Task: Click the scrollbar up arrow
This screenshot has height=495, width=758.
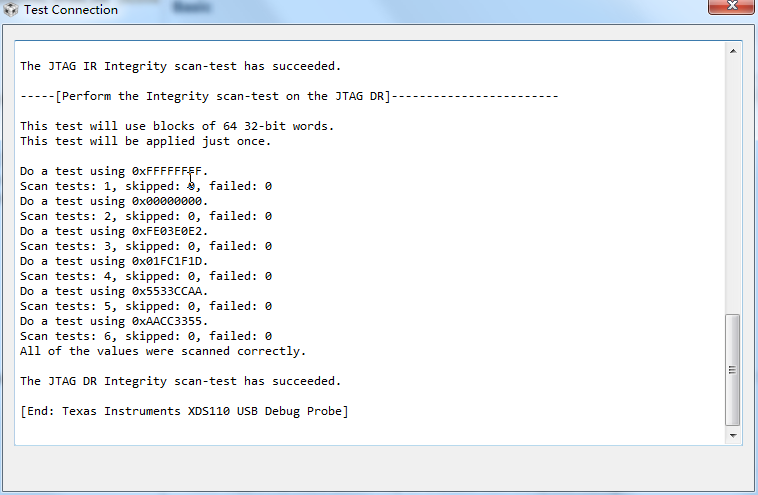Action: (x=733, y=51)
